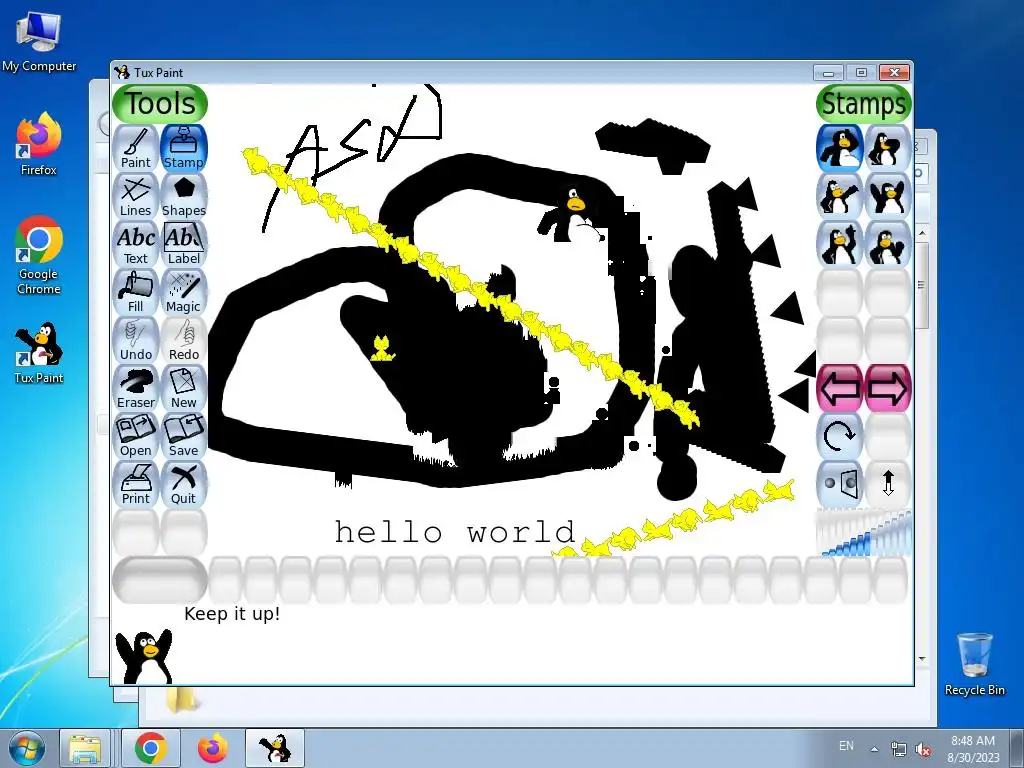1024x768 pixels.
Task: Minimize the Tux Paint window
Action: pos(829,72)
